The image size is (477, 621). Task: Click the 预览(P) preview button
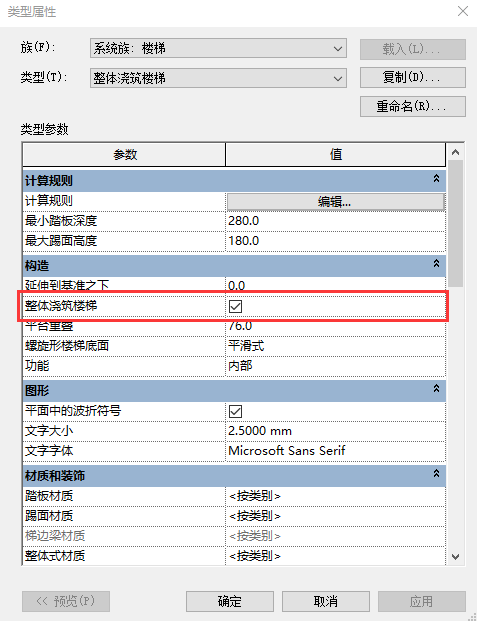[x=66, y=602]
